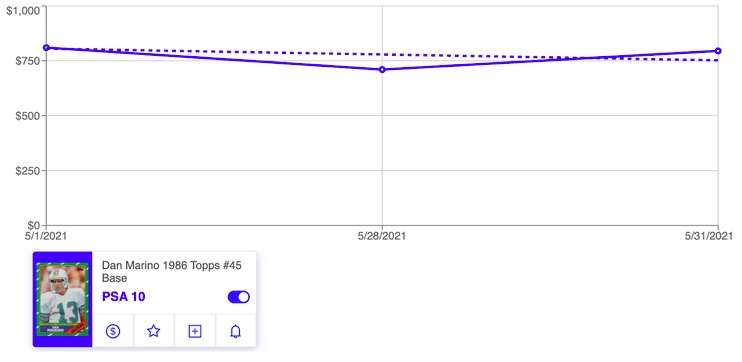Click the 5/28/2021 x-axis date label

coord(382,236)
